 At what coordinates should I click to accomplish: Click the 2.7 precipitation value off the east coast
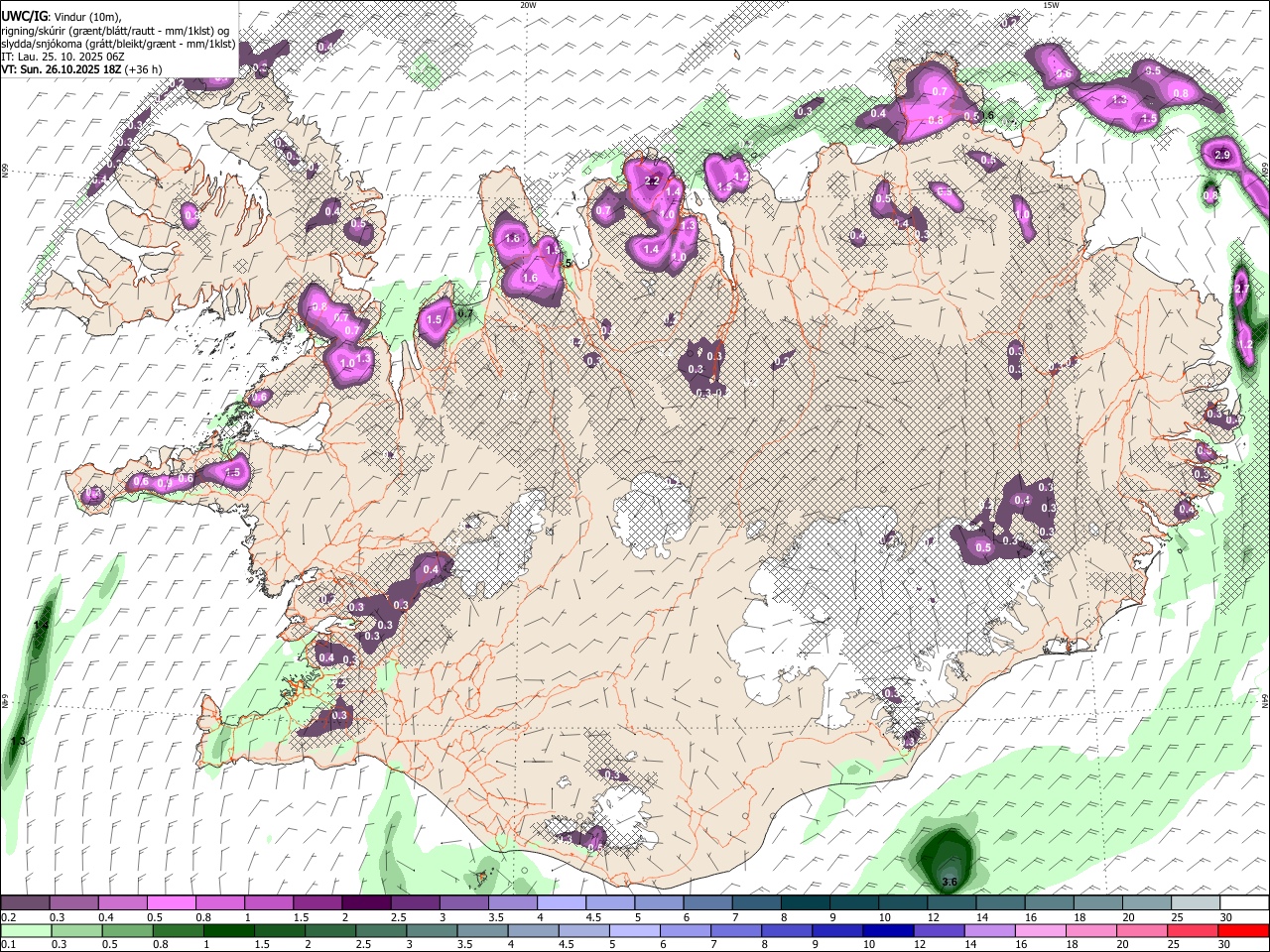coord(1242,289)
